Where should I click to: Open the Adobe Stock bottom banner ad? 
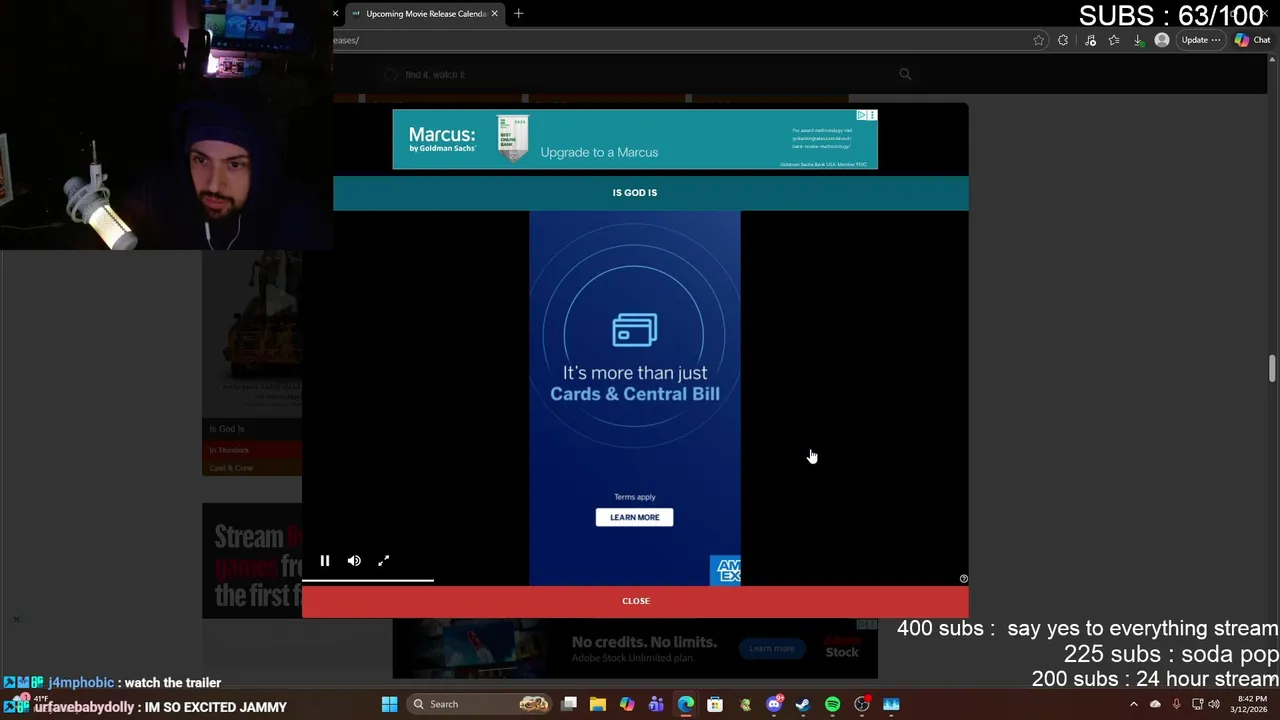click(x=635, y=649)
